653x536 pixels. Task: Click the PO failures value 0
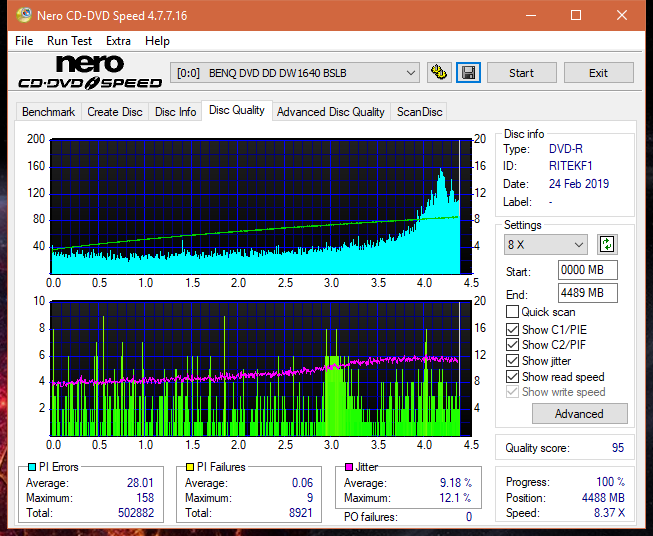469,517
